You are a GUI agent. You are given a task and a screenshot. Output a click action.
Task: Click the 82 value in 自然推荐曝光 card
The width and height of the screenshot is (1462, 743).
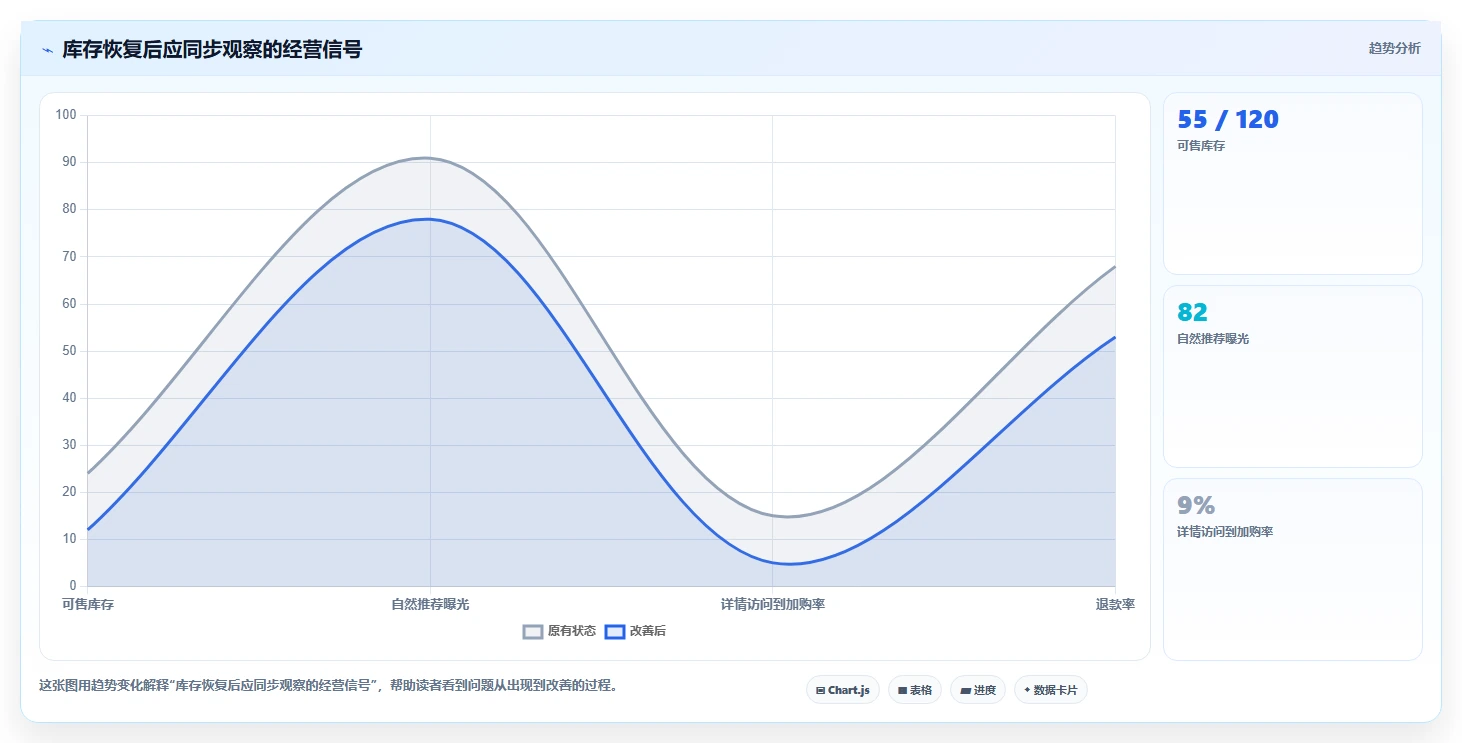pyautogui.click(x=1193, y=313)
